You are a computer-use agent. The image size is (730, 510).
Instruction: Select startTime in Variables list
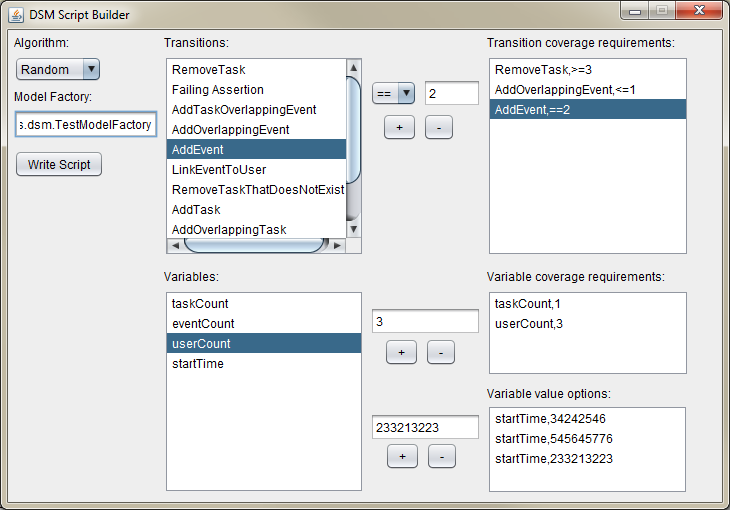click(x=198, y=364)
